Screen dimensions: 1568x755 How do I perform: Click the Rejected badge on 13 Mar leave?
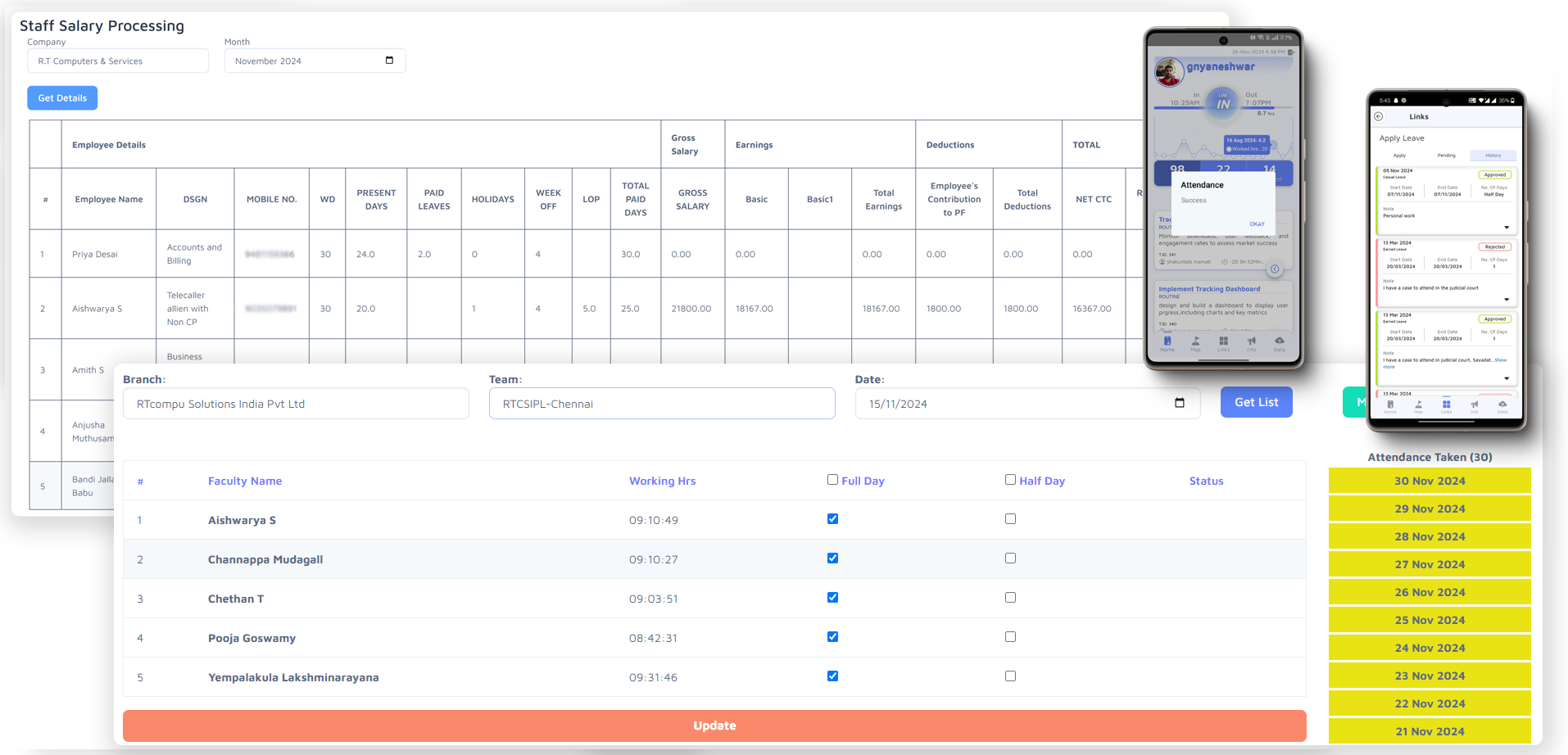1495,246
